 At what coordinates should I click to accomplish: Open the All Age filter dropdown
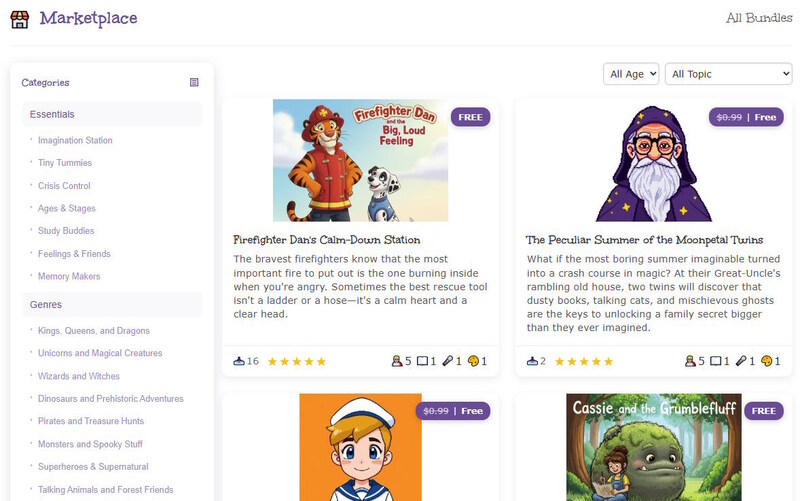click(x=630, y=74)
